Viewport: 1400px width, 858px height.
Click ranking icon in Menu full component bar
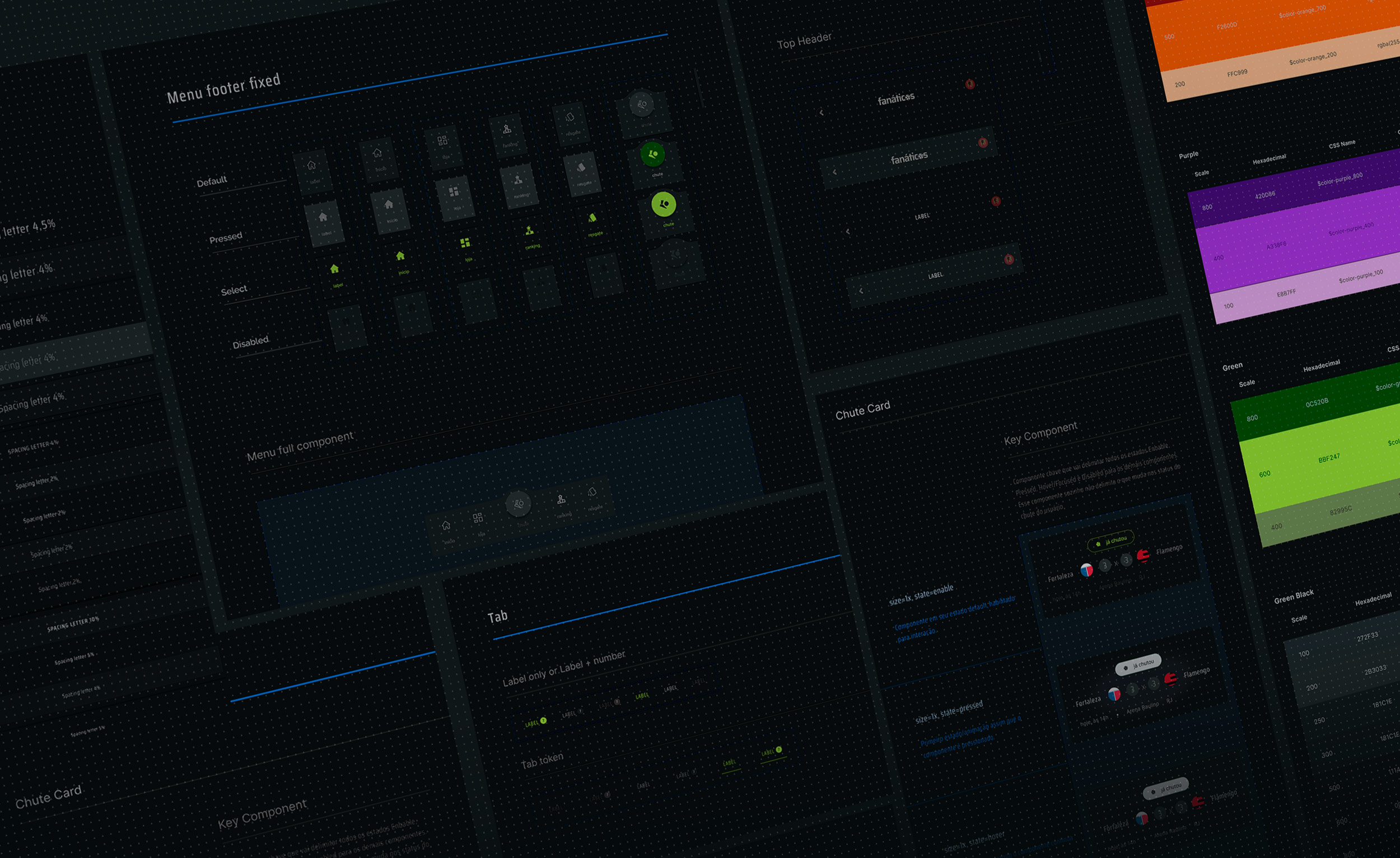[x=561, y=500]
